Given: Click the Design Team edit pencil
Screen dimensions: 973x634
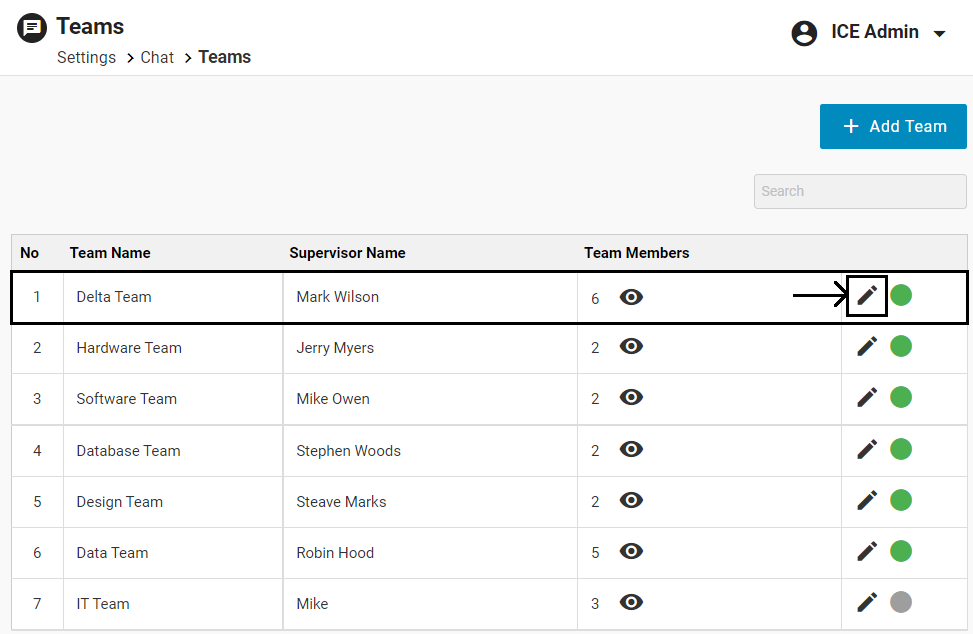Looking at the screenshot, I should pyautogui.click(x=867, y=500).
